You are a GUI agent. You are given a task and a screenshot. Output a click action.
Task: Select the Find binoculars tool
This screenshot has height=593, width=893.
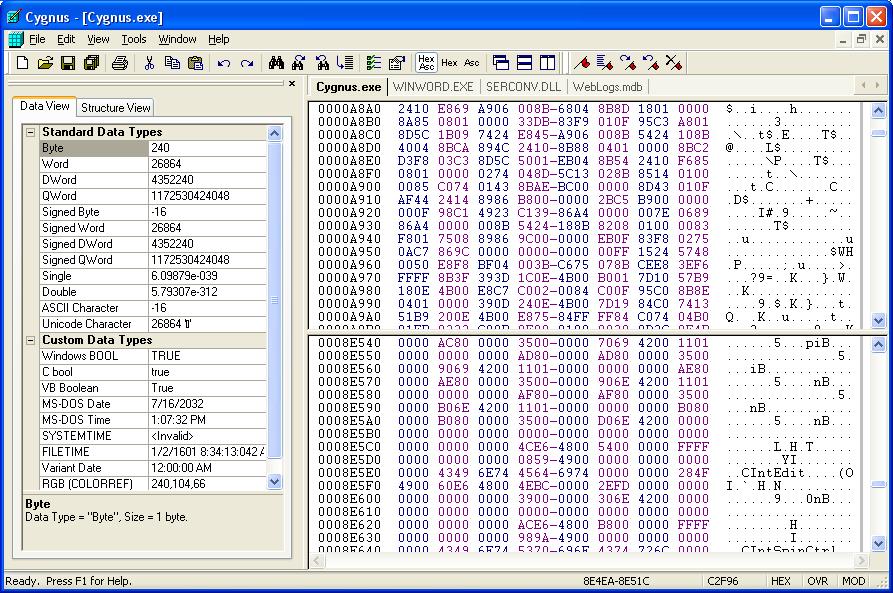point(277,61)
